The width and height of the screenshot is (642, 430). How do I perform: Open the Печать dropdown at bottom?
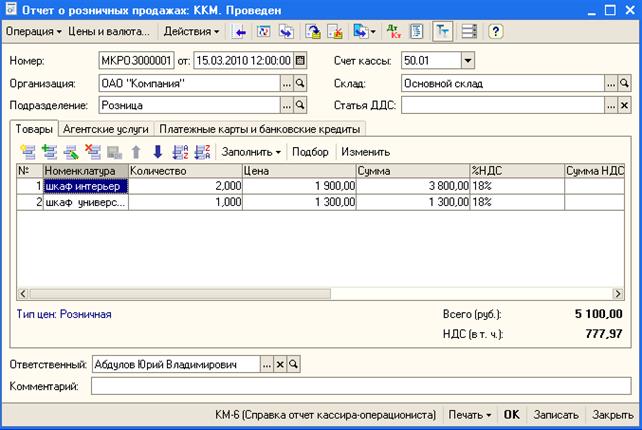pyautogui.click(x=469, y=414)
